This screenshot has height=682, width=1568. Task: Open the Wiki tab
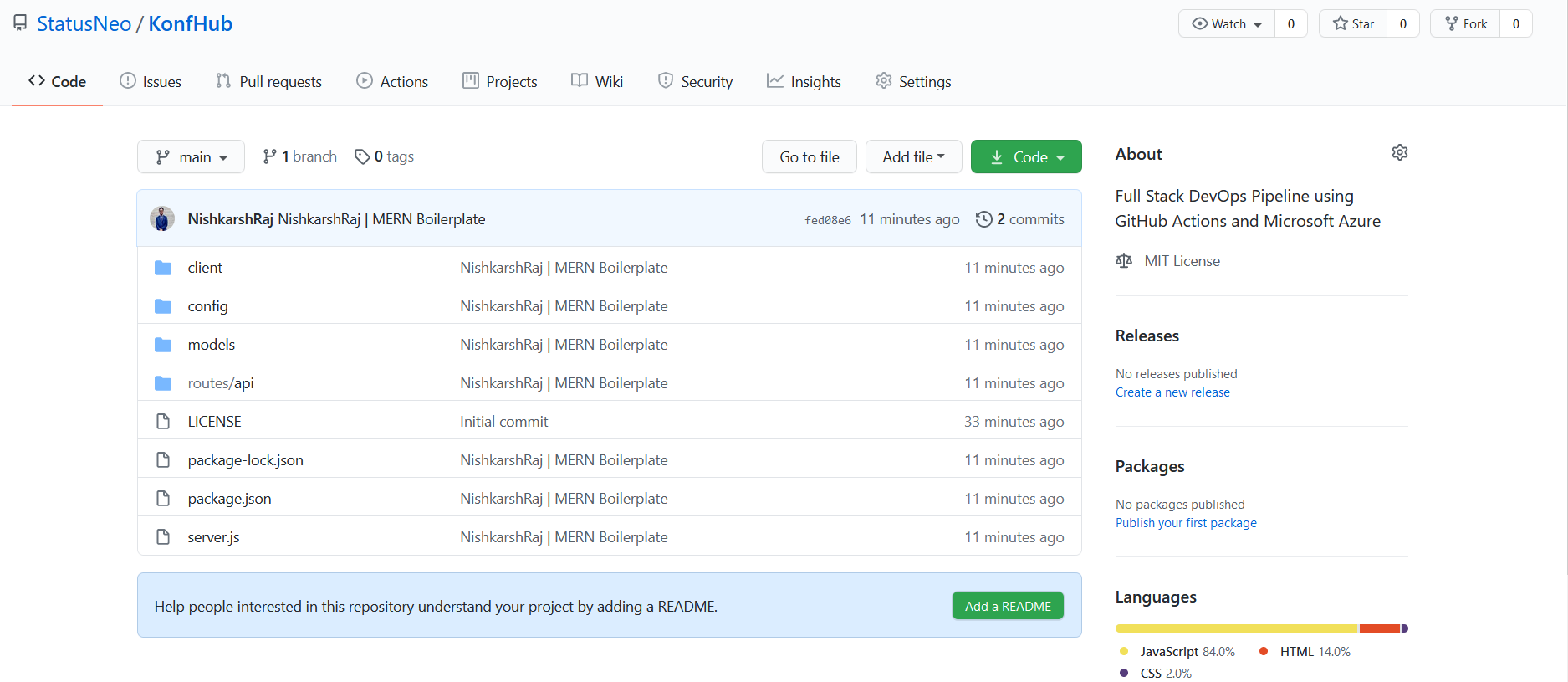tap(597, 81)
